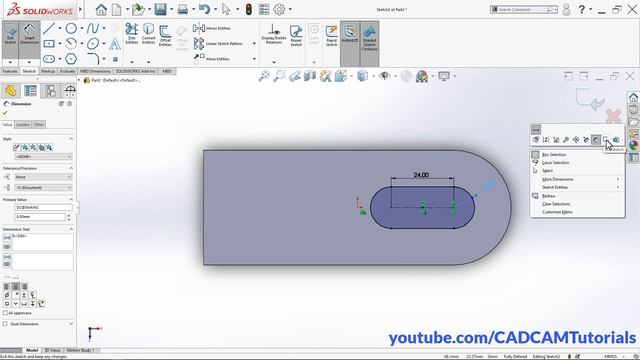Select the Polygon sketch tool
The image size is (640, 360).
click(x=71, y=59)
